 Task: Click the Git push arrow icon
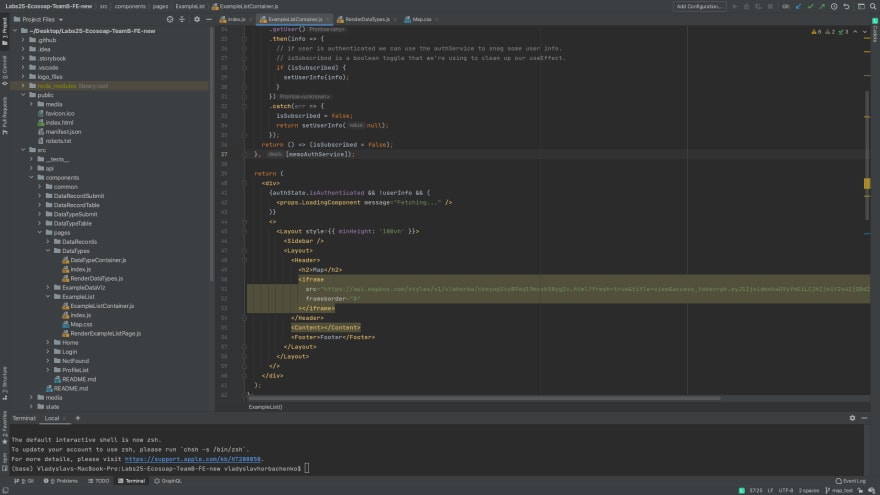click(x=822, y=6)
